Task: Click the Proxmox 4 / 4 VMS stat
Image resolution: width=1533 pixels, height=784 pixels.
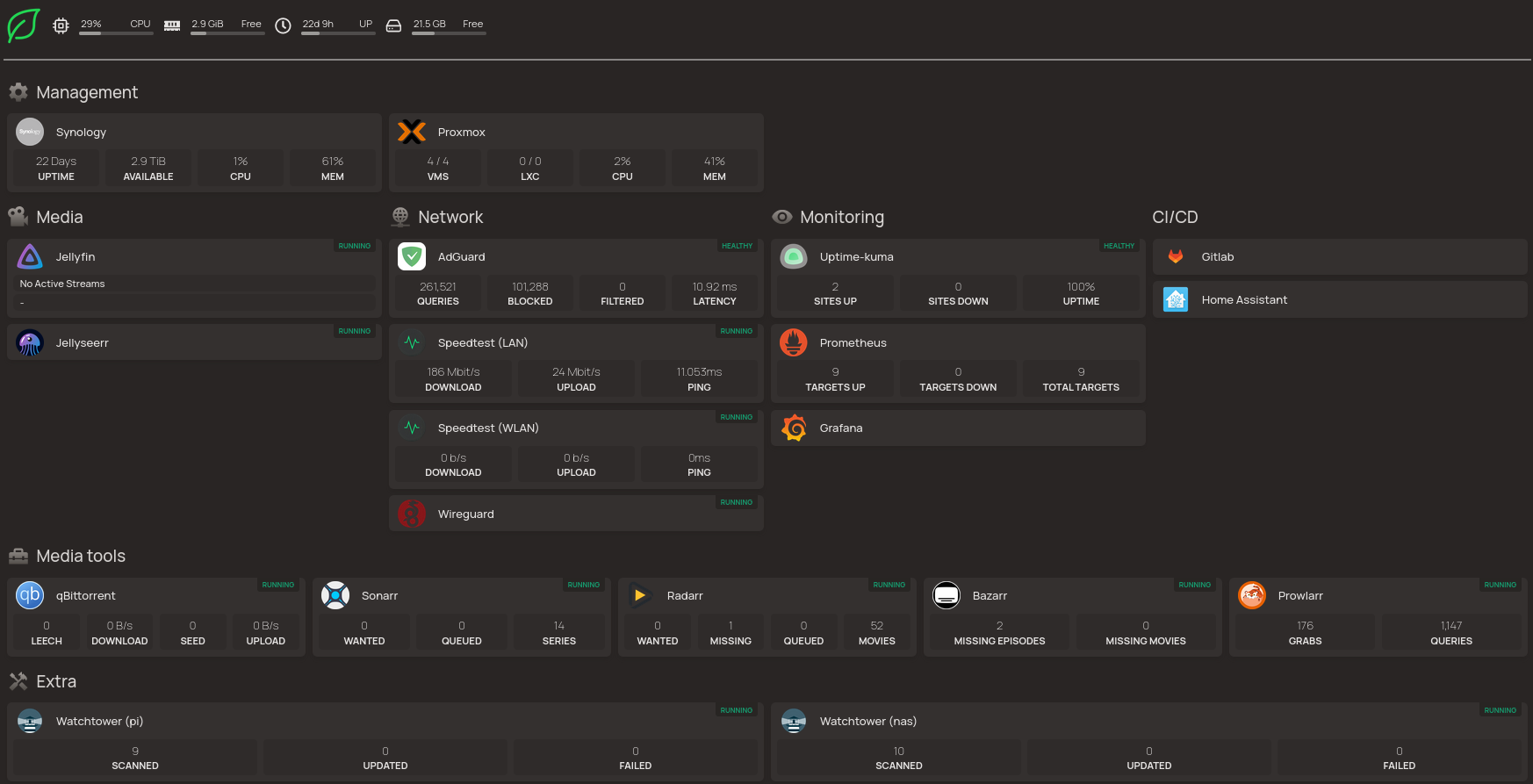Action: click(438, 169)
